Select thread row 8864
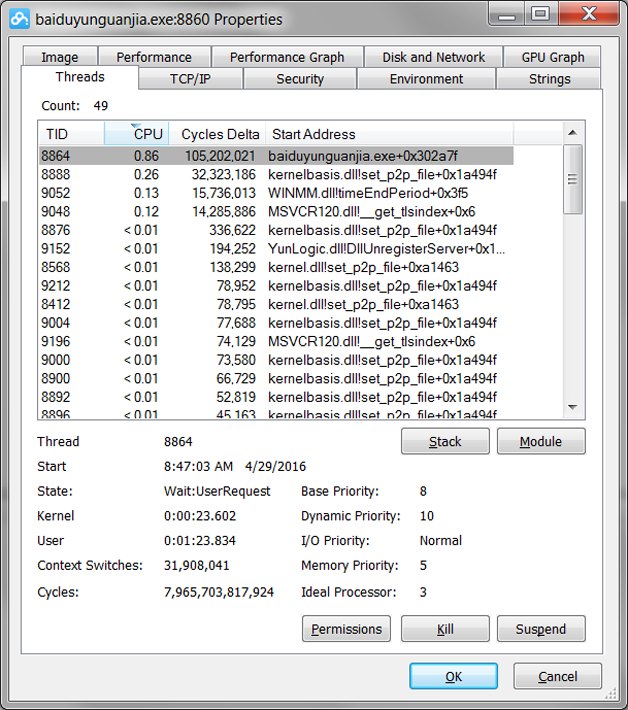The width and height of the screenshot is (628, 710). 276,156
